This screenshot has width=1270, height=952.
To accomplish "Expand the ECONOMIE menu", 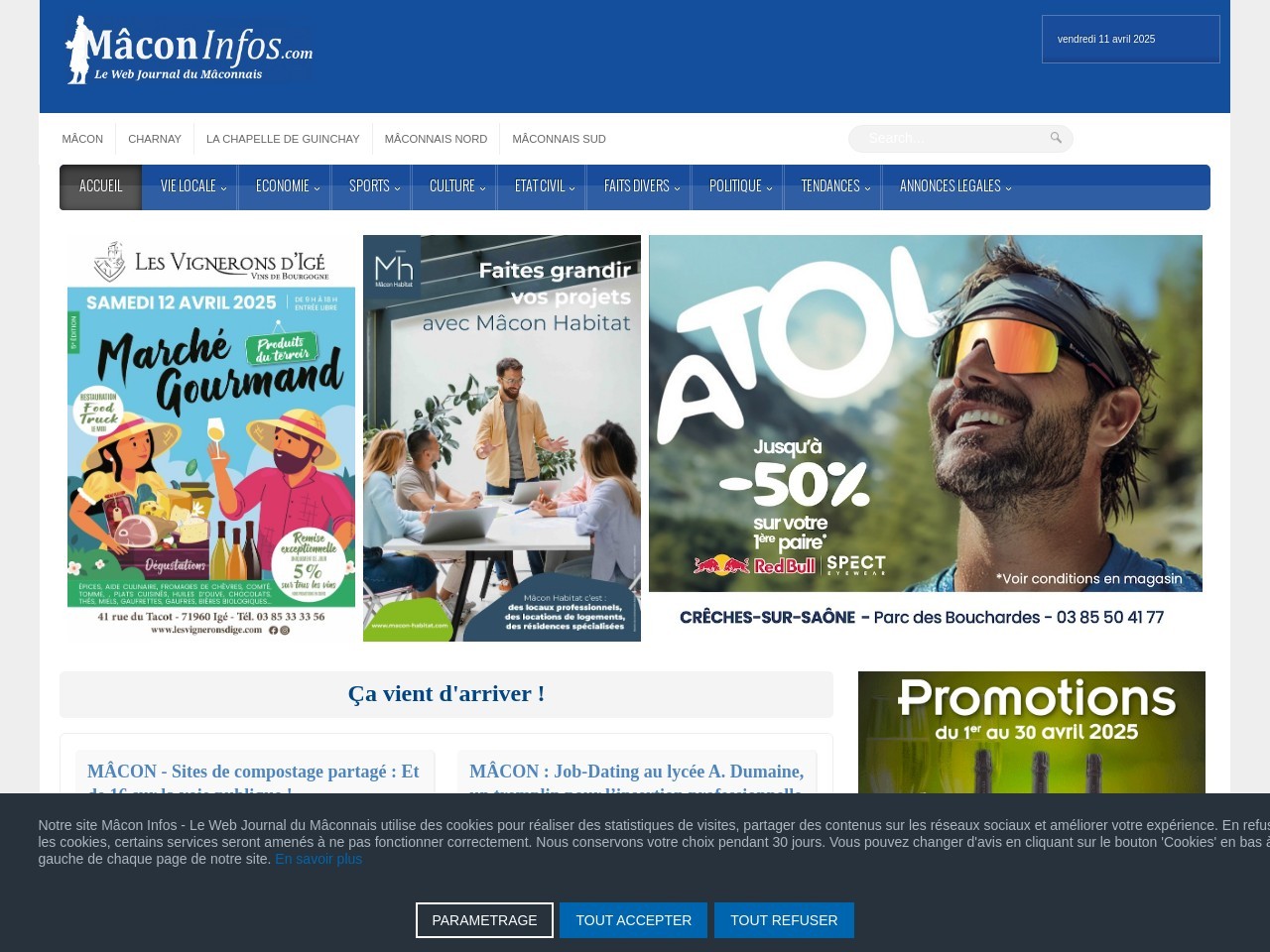I will pos(285,186).
